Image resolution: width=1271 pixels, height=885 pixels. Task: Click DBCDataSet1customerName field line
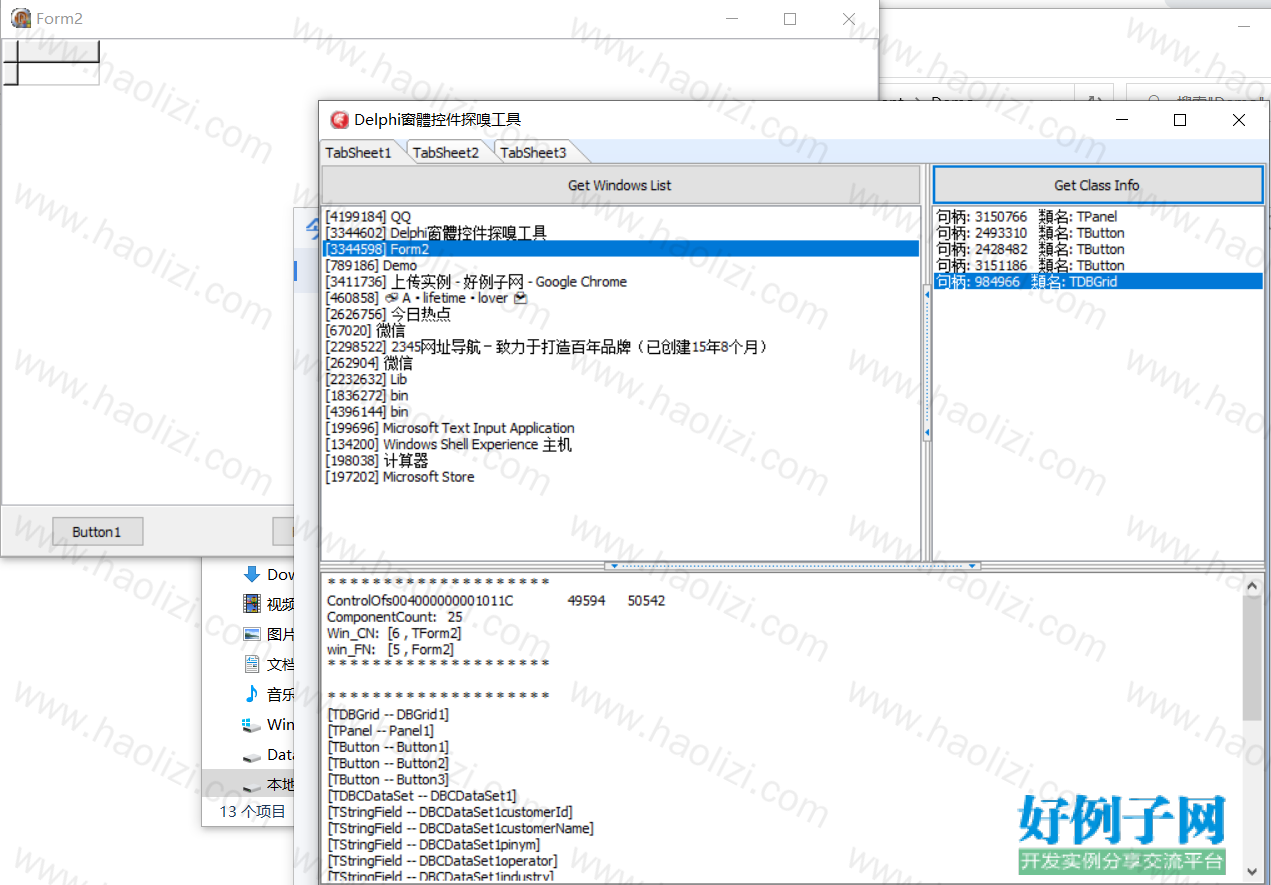tap(460, 828)
